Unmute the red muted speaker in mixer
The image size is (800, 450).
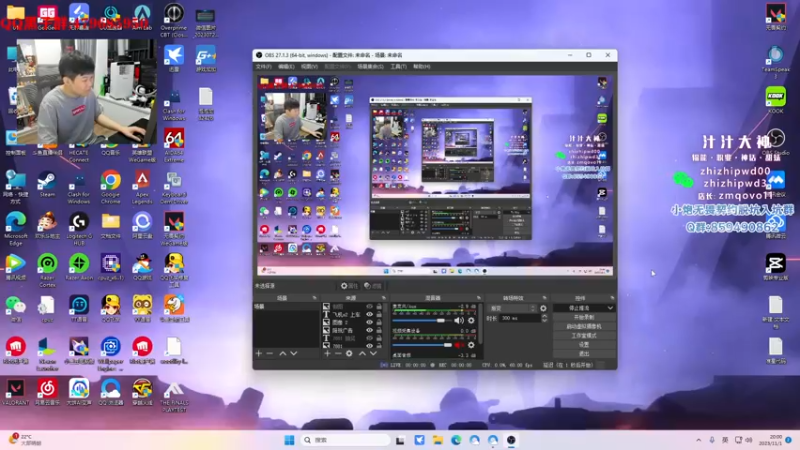[x=459, y=345]
